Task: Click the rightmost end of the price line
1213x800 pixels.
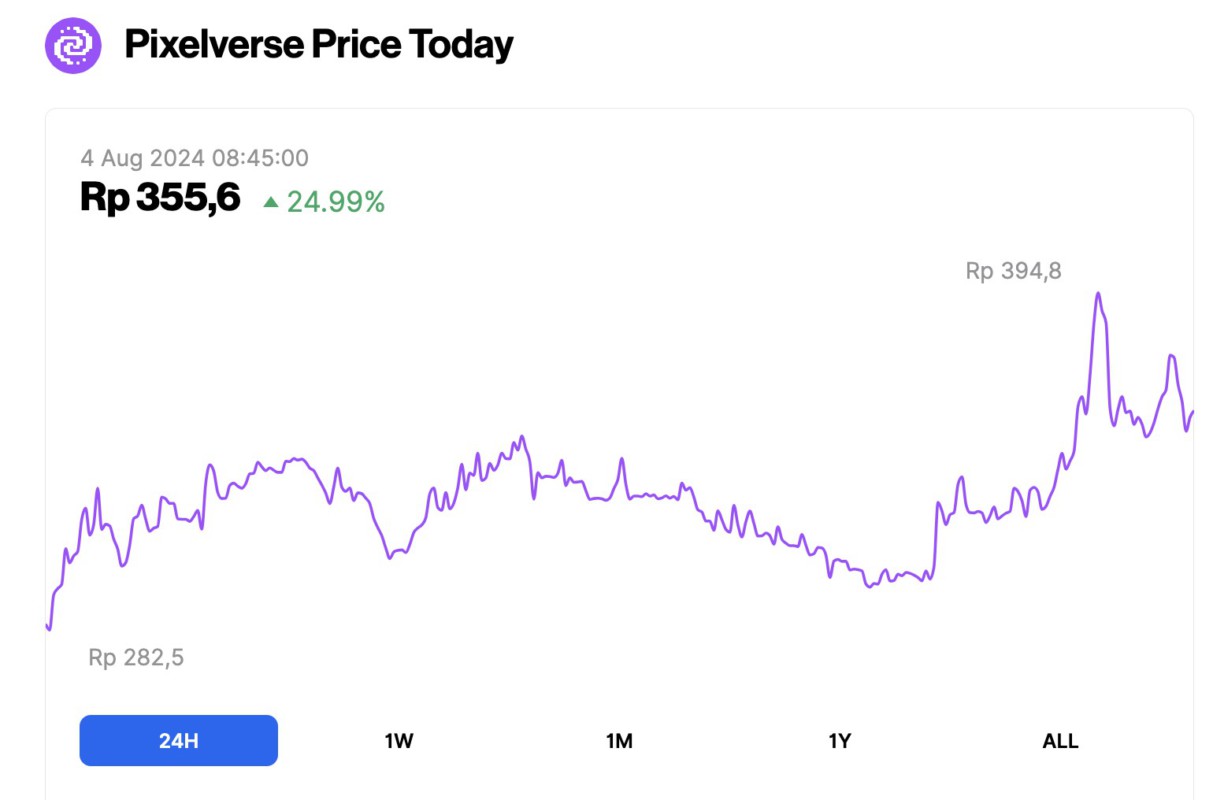Action: [1193, 410]
